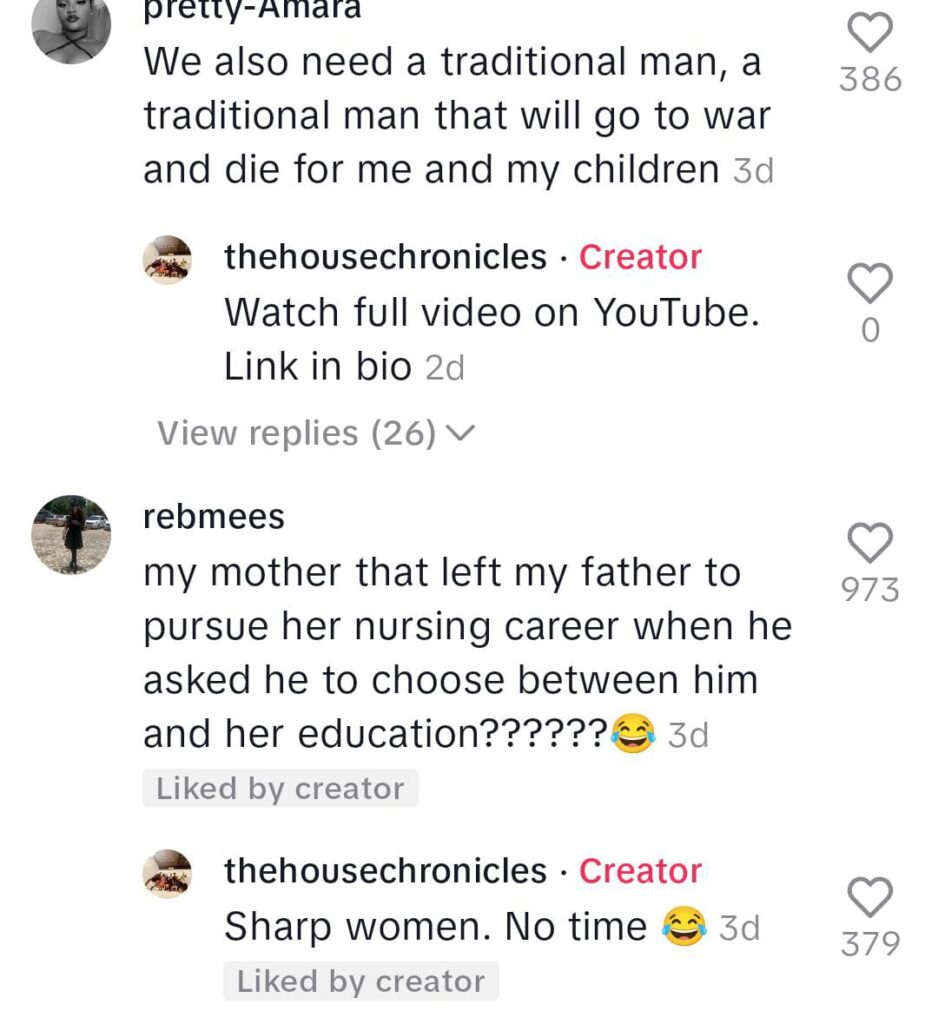Like the creator's 'Watch full video' reply
Viewport: 938px width, 1024px height.
pyautogui.click(x=870, y=283)
